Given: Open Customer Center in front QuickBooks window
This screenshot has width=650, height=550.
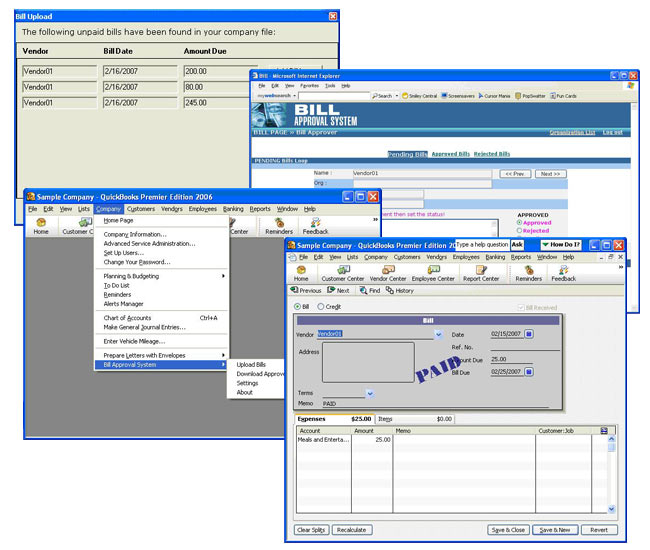Looking at the screenshot, I should (x=342, y=274).
